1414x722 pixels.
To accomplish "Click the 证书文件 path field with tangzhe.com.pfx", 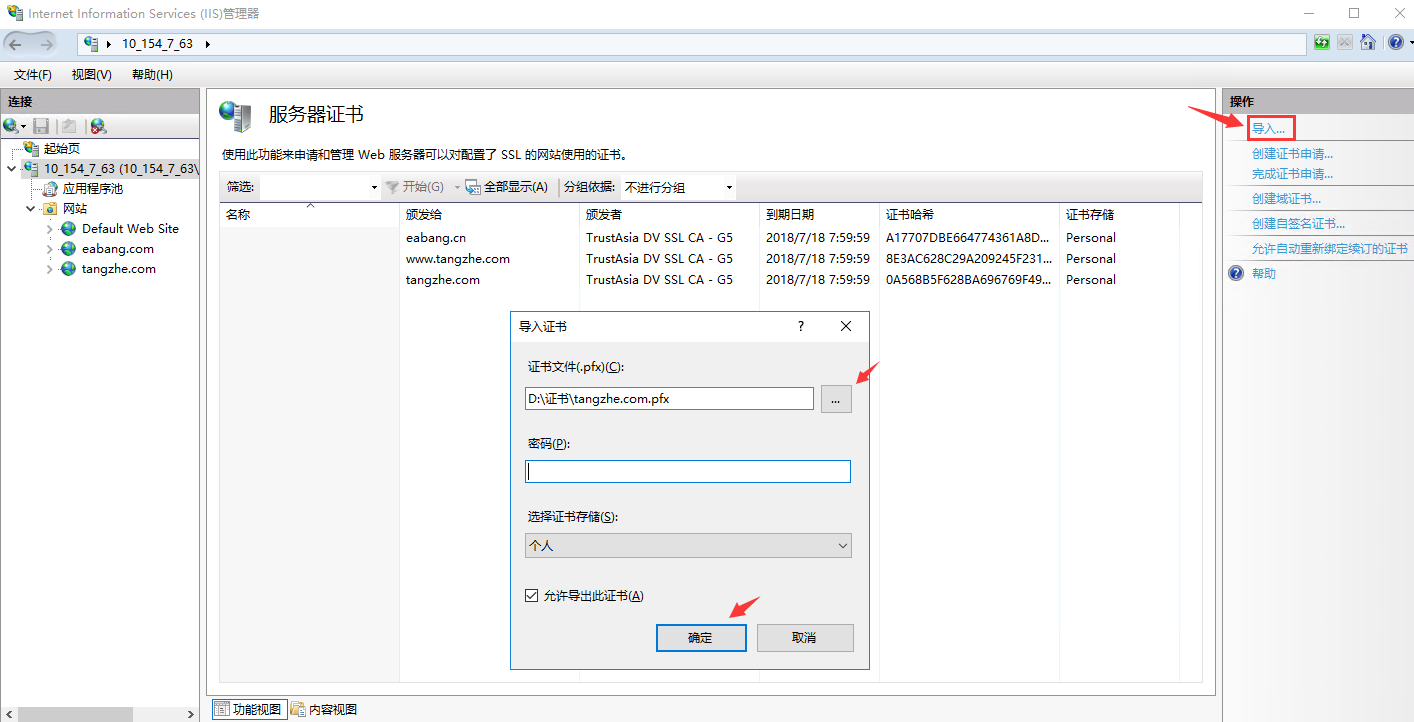I will (669, 398).
